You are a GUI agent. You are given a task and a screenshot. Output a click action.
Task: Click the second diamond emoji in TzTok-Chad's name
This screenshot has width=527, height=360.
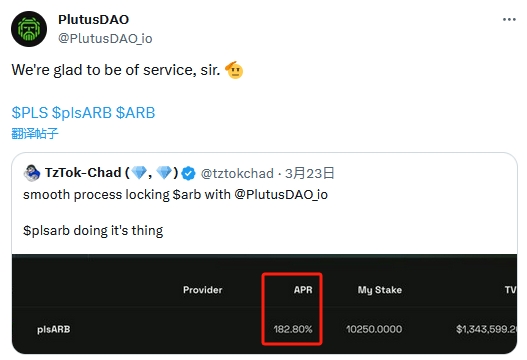tap(164, 172)
